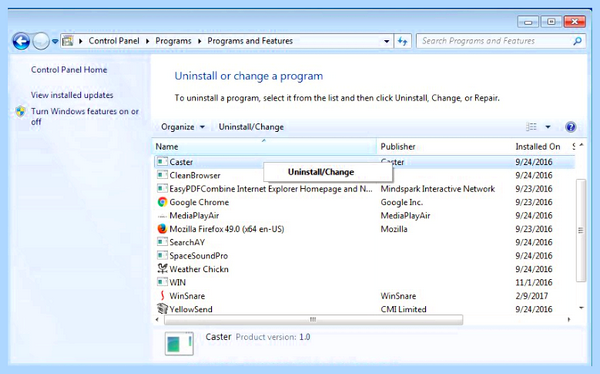The width and height of the screenshot is (600, 374).
Task: Click Uninstall/Change in the toolbar
Action: pyautogui.click(x=251, y=127)
